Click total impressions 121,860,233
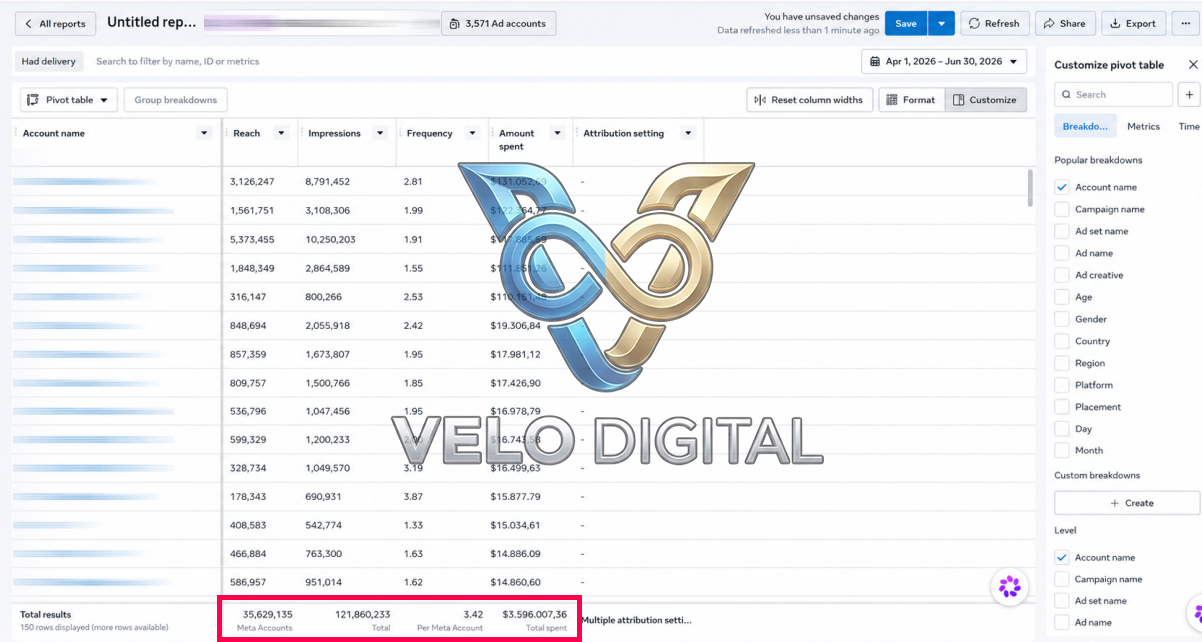The width and height of the screenshot is (1202, 642). [x=363, y=614]
